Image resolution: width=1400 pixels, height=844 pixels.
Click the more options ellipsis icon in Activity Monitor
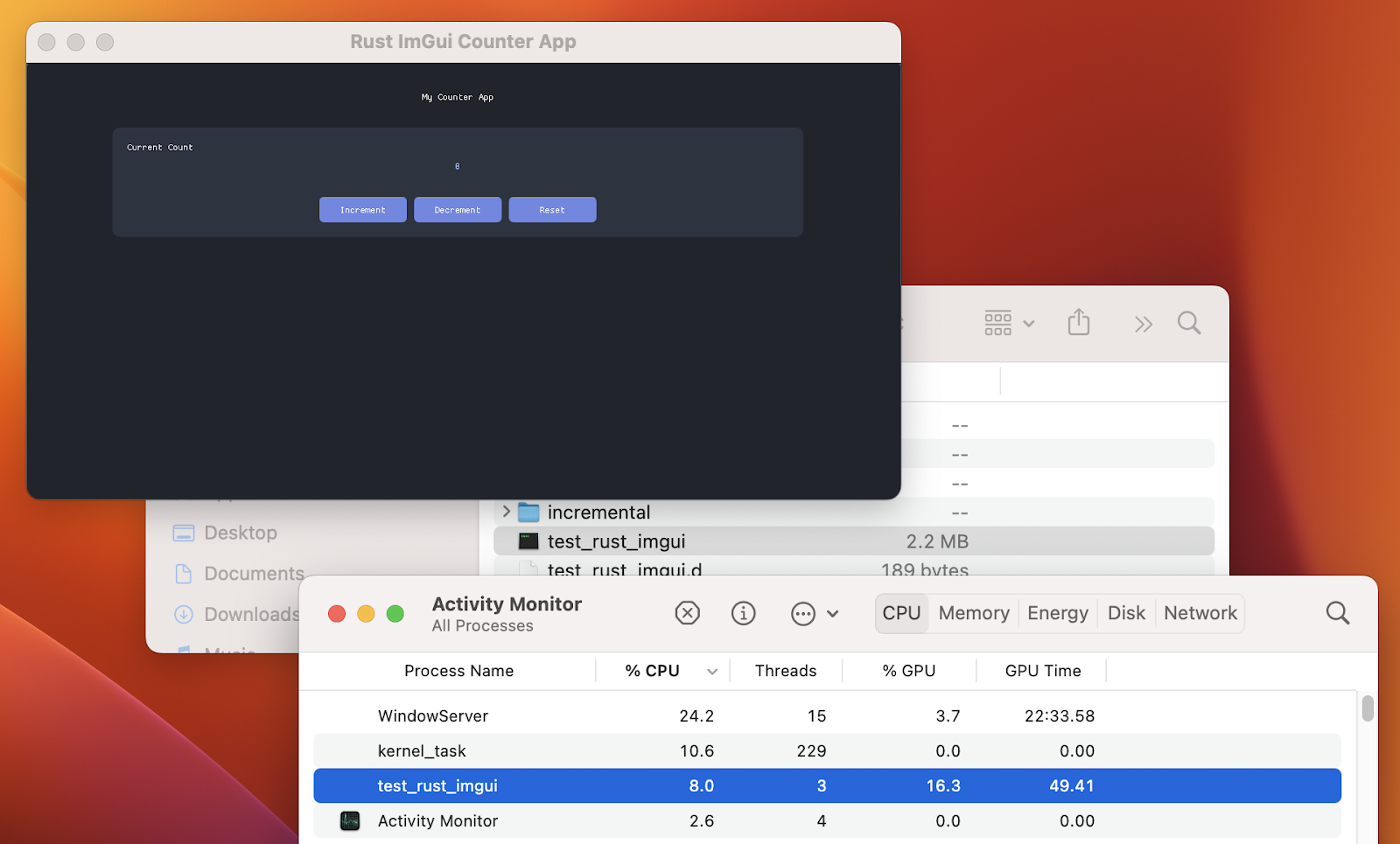click(x=802, y=613)
